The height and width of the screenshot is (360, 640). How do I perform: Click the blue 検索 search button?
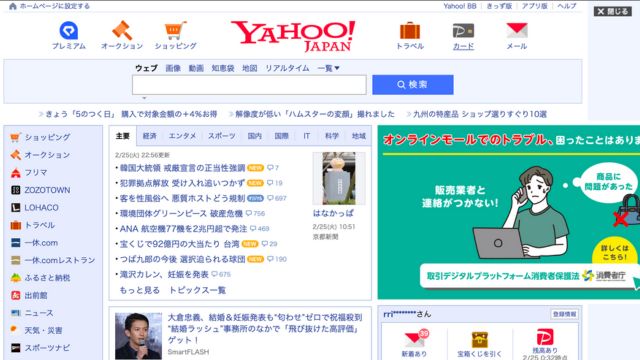point(413,84)
